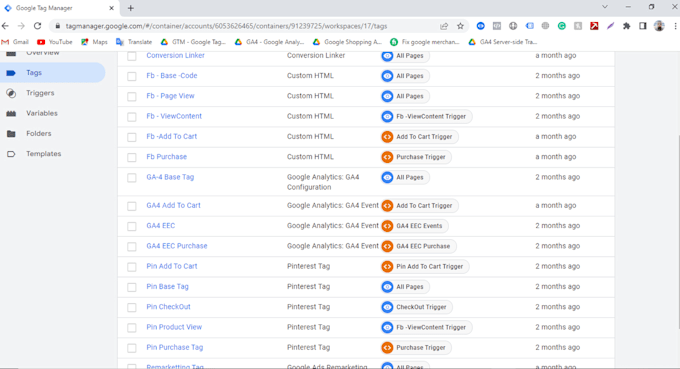The height and width of the screenshot is (369, 680).
Task: Open the Chrome profile avatar
Action: point(659,26)
